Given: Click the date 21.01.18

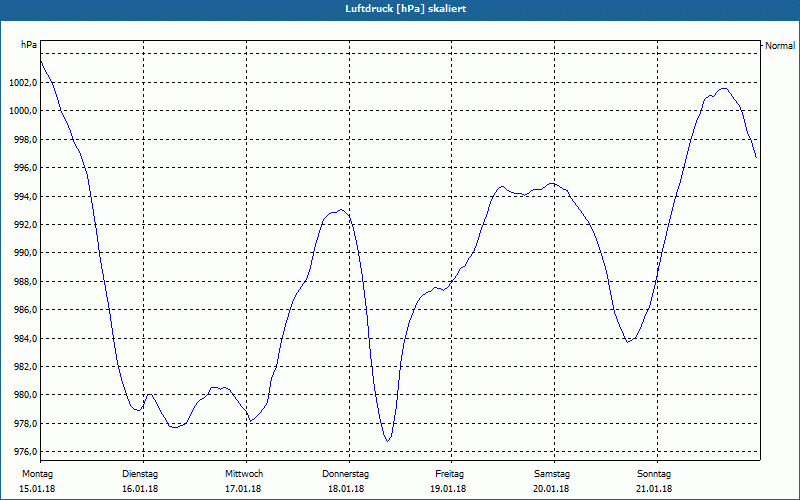Looking at the screenshot, I should [x=655, y=489].
